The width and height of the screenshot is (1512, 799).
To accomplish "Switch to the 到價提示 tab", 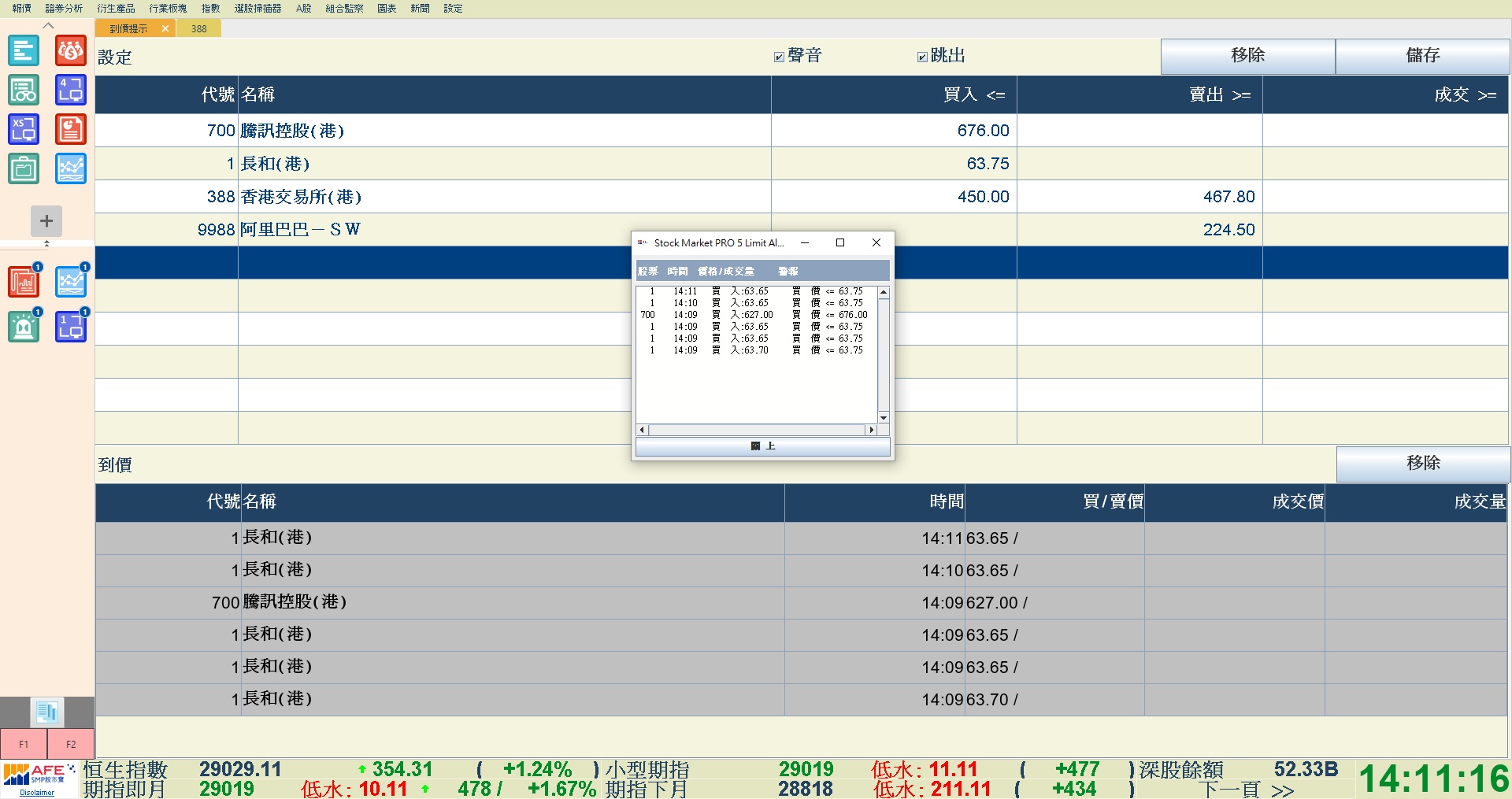I will [128, 28].
